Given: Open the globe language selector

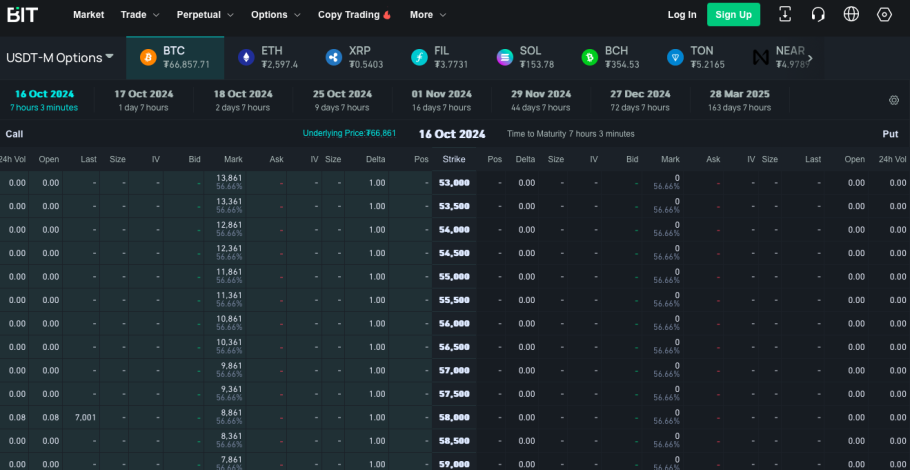Looking at the screenshot, I should 851,15.
